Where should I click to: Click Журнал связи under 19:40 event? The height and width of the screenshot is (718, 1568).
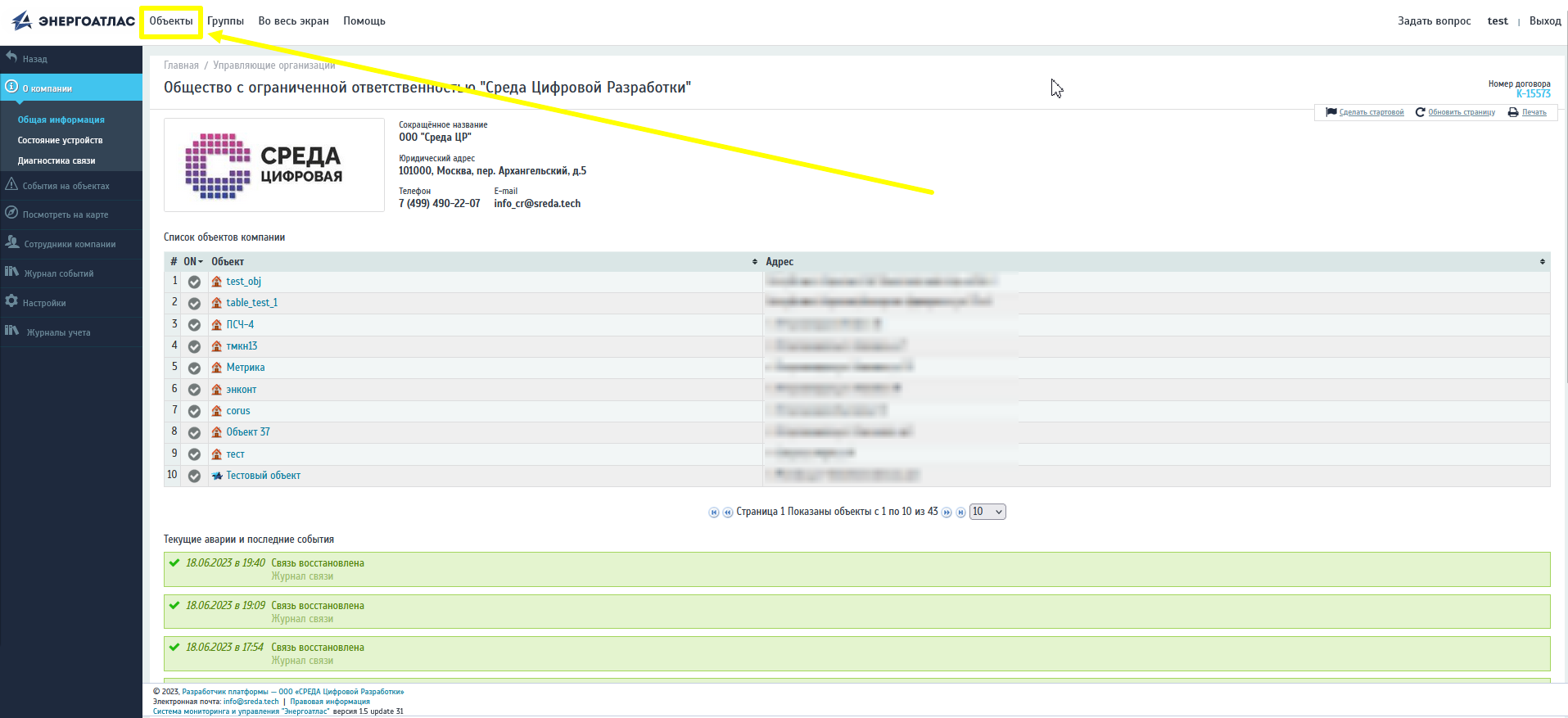coord(302,576)
